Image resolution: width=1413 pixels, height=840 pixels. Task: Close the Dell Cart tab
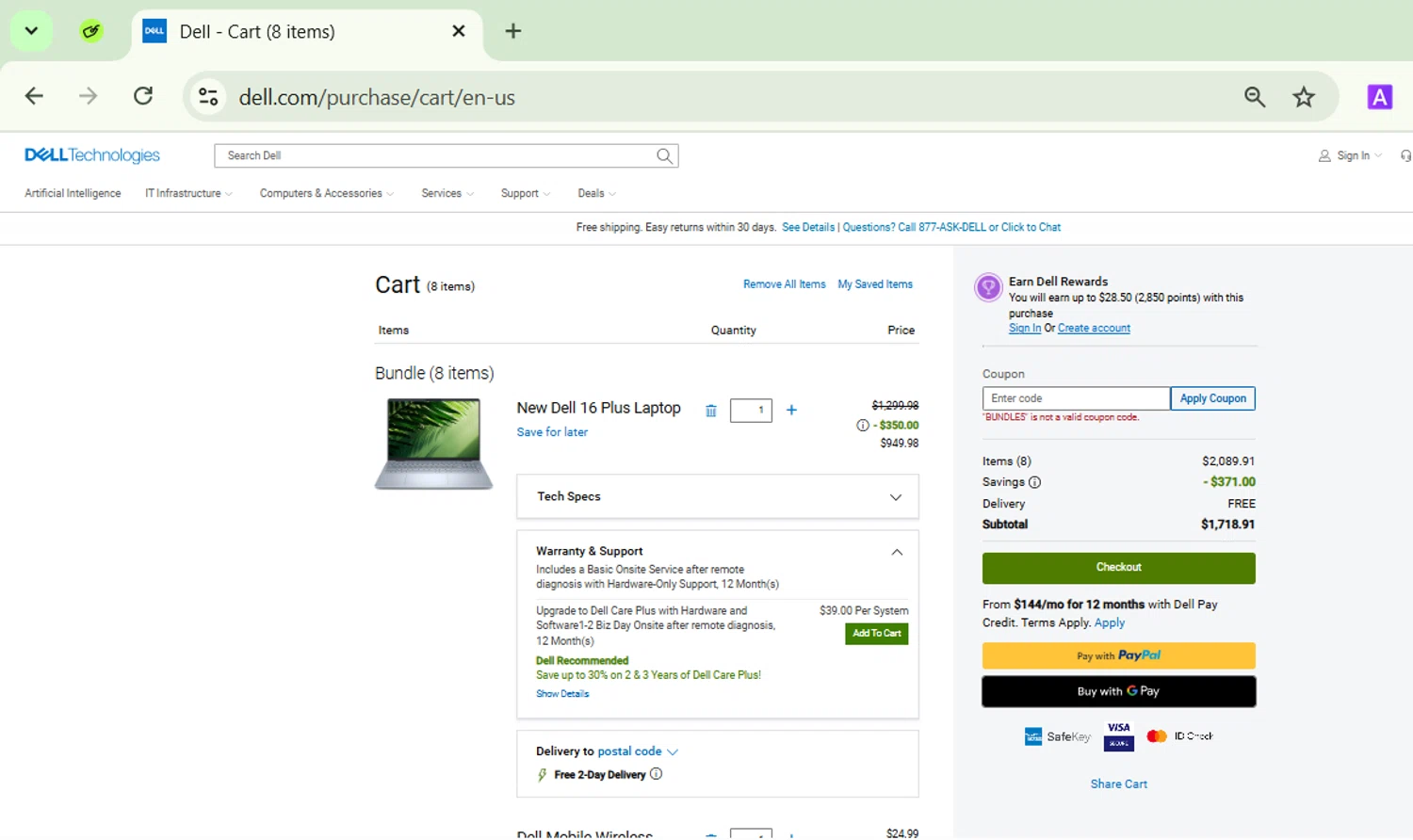coord(459,31)
